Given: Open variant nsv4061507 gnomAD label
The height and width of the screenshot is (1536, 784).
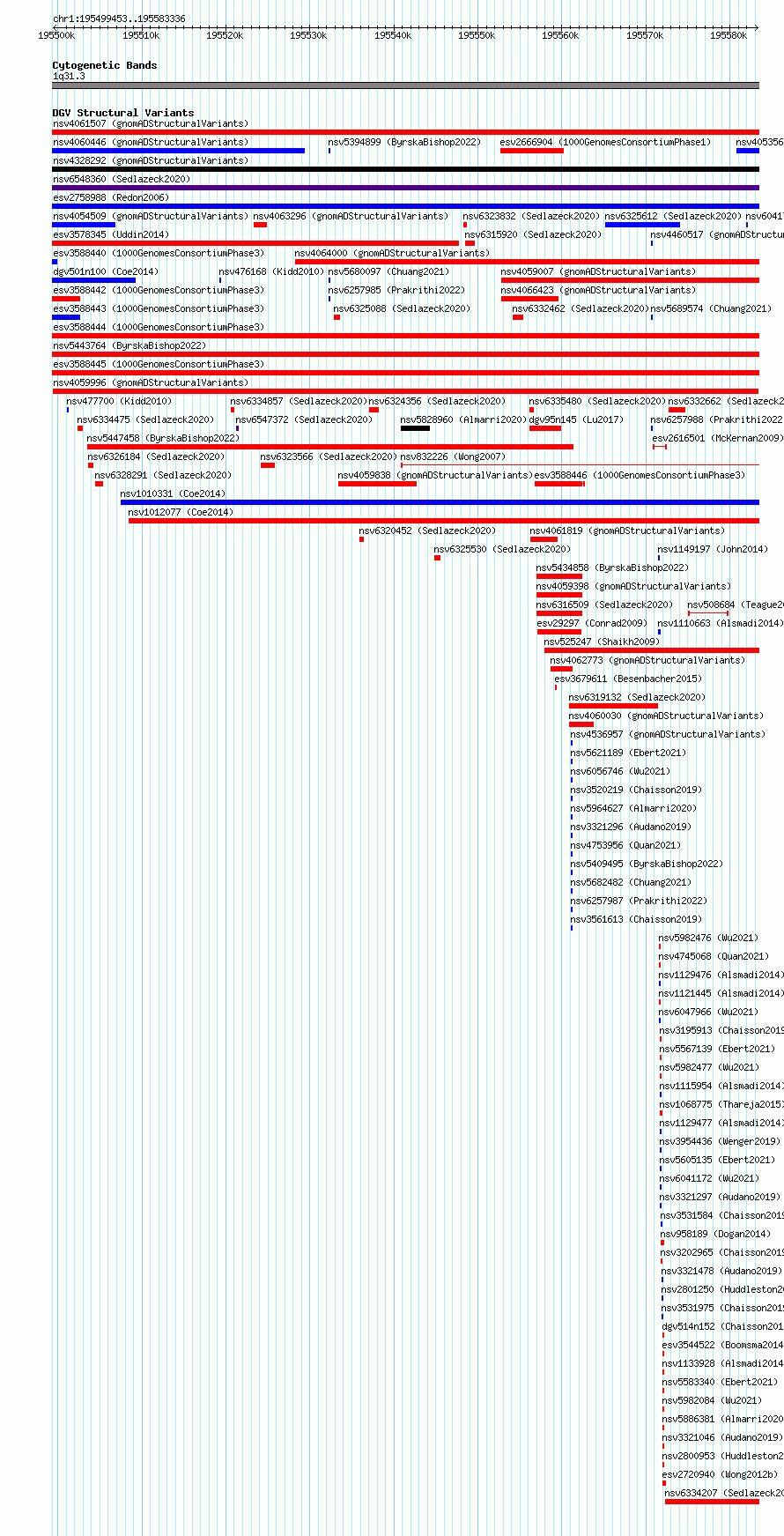Looking at the screenshot, I should pos(151,123).
